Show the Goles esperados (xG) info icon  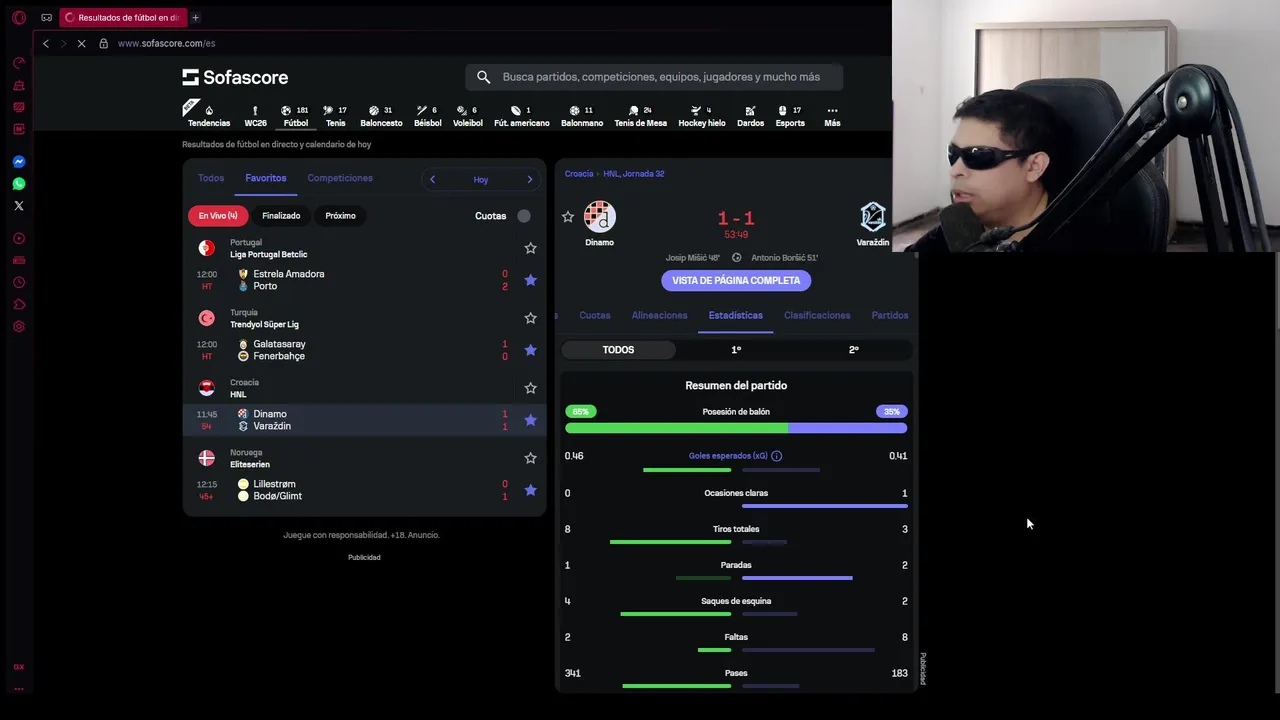coord(776,456)
